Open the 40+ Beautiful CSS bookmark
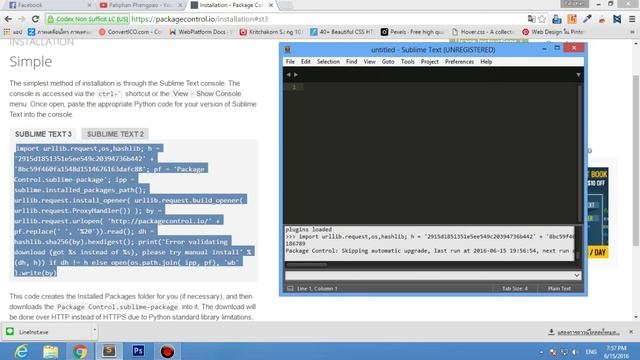This screenshot has height=360, width=640. tap(341, 32)
